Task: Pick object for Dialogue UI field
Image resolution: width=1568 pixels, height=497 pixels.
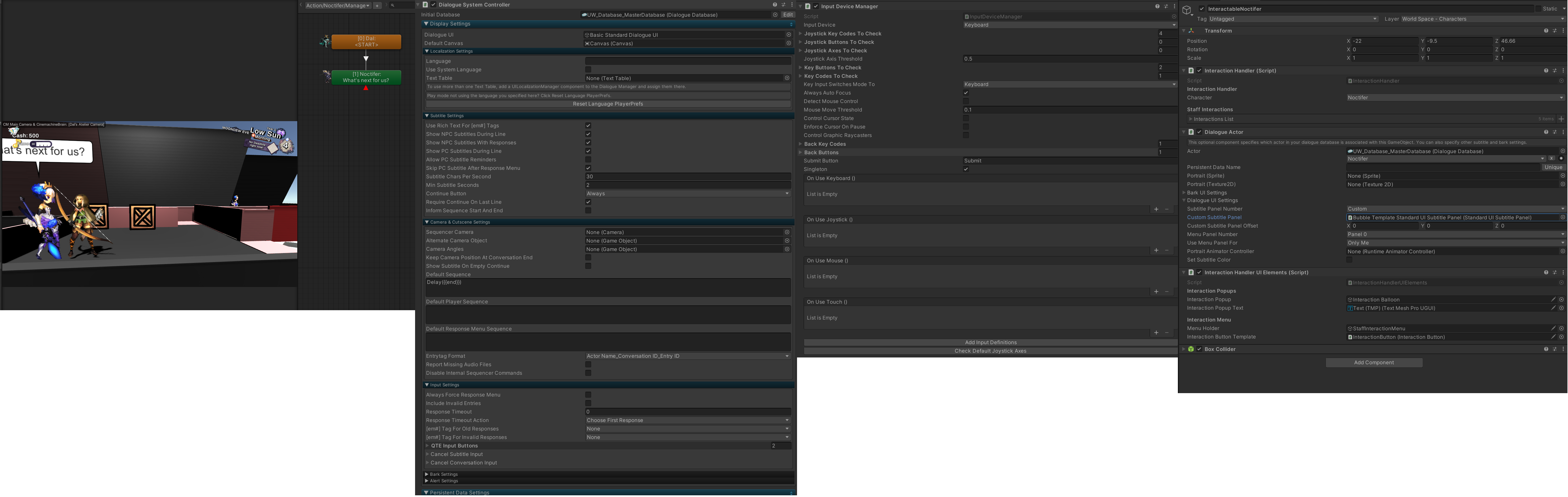Action: pos(788,35)
